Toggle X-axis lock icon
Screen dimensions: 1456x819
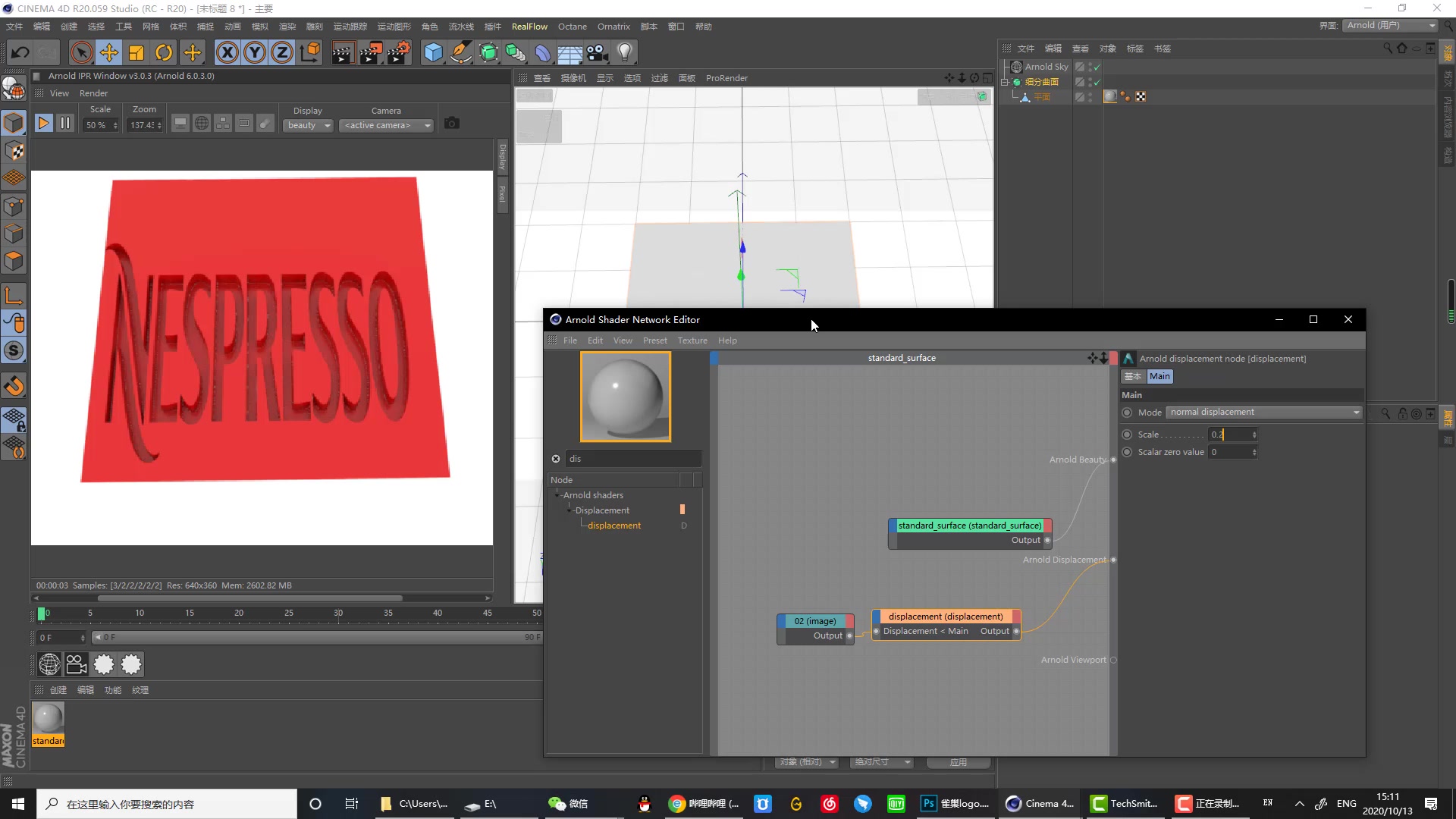(227, 53)
